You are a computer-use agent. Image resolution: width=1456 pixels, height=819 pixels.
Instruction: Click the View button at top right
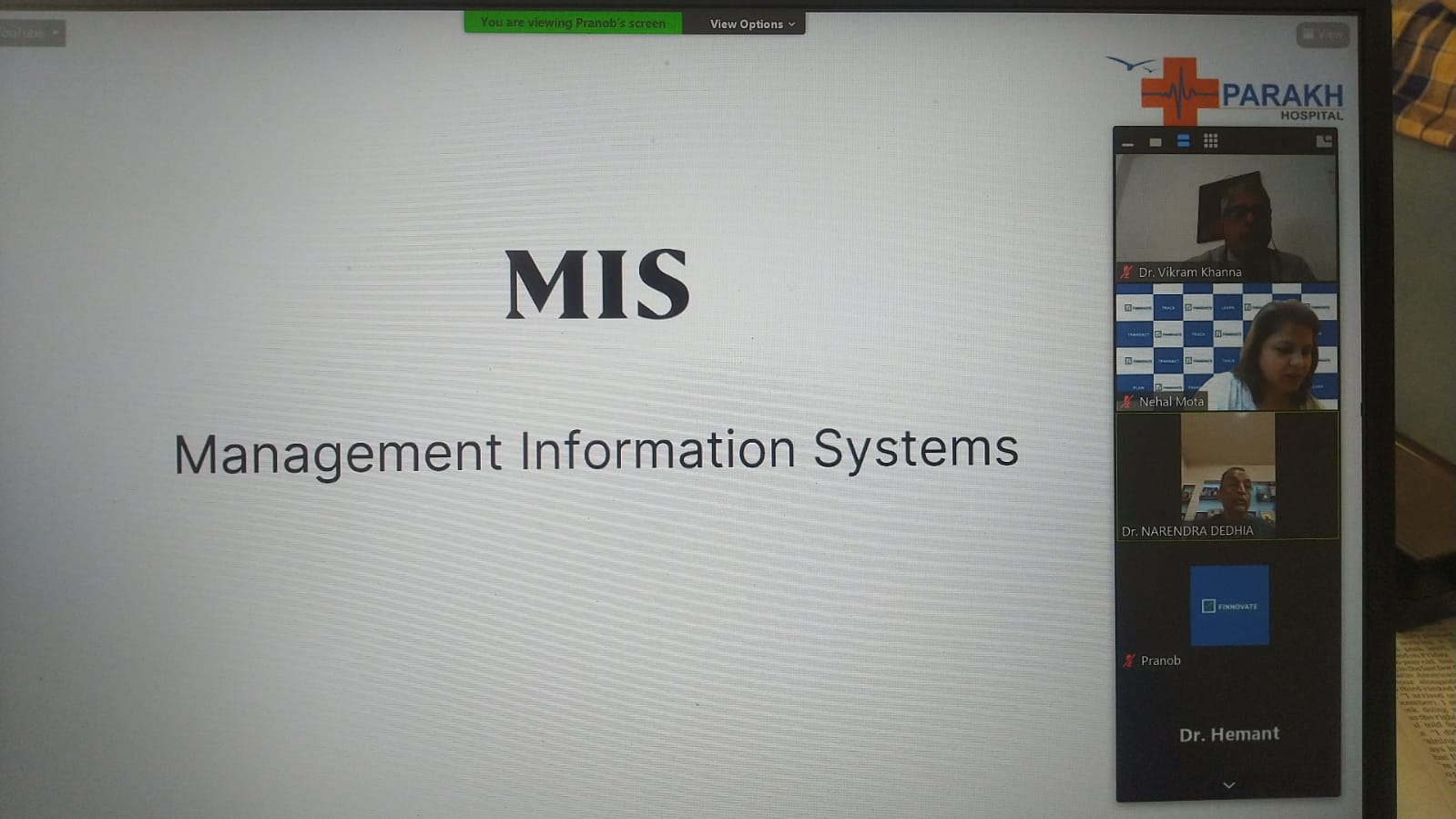click(1322, 35)
